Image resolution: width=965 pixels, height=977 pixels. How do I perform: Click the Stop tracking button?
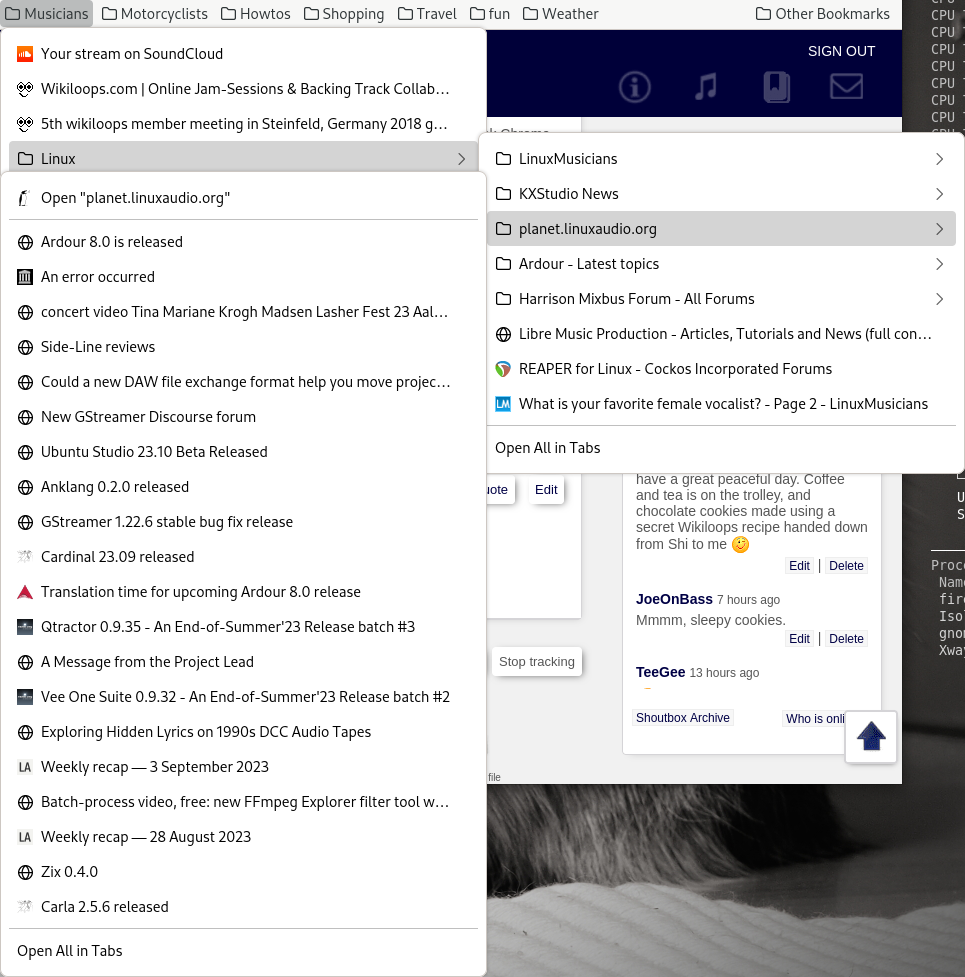click(x=537, y=662)
